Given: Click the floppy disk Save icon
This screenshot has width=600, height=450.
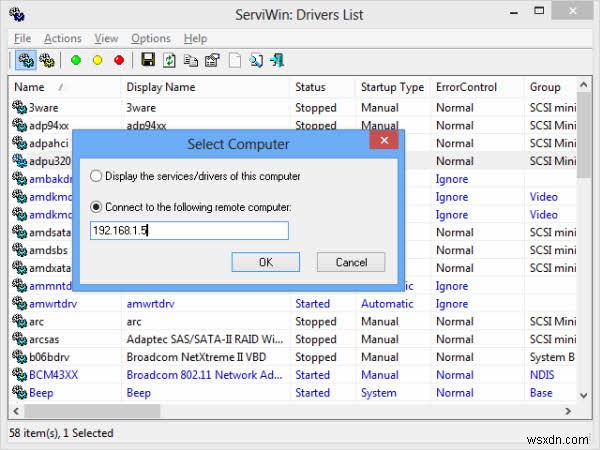Looking at the screenshot, I should 148,60.
